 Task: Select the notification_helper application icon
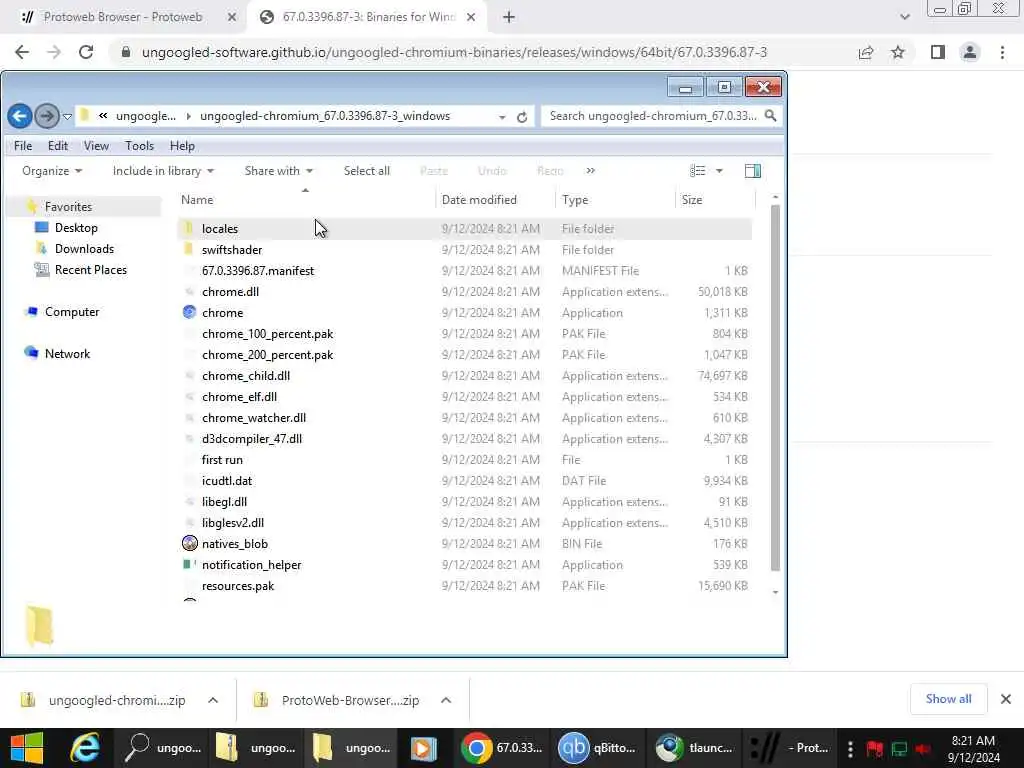(x=189, y=564)
